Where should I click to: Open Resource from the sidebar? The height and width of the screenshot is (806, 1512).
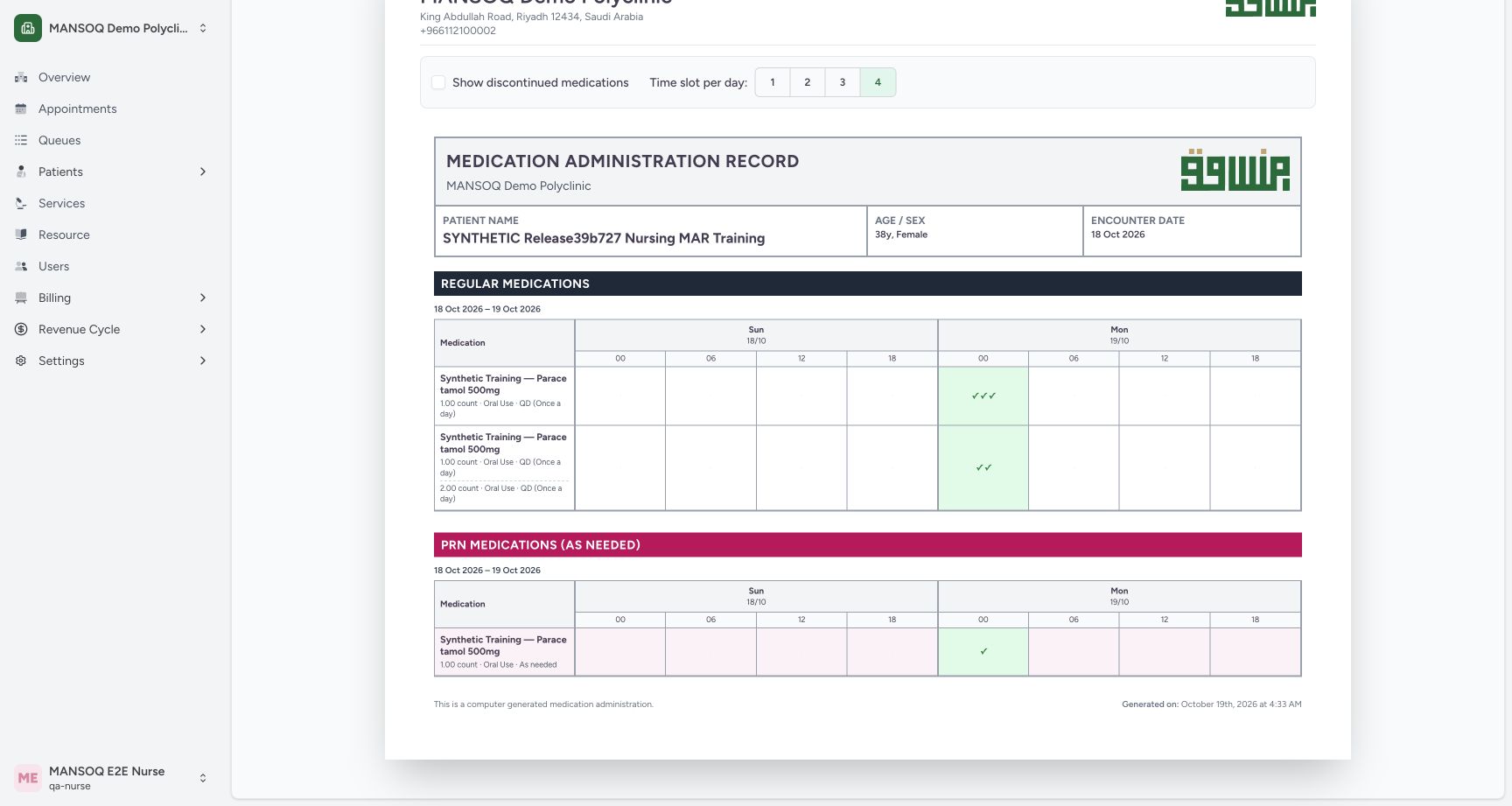point(64,235)
